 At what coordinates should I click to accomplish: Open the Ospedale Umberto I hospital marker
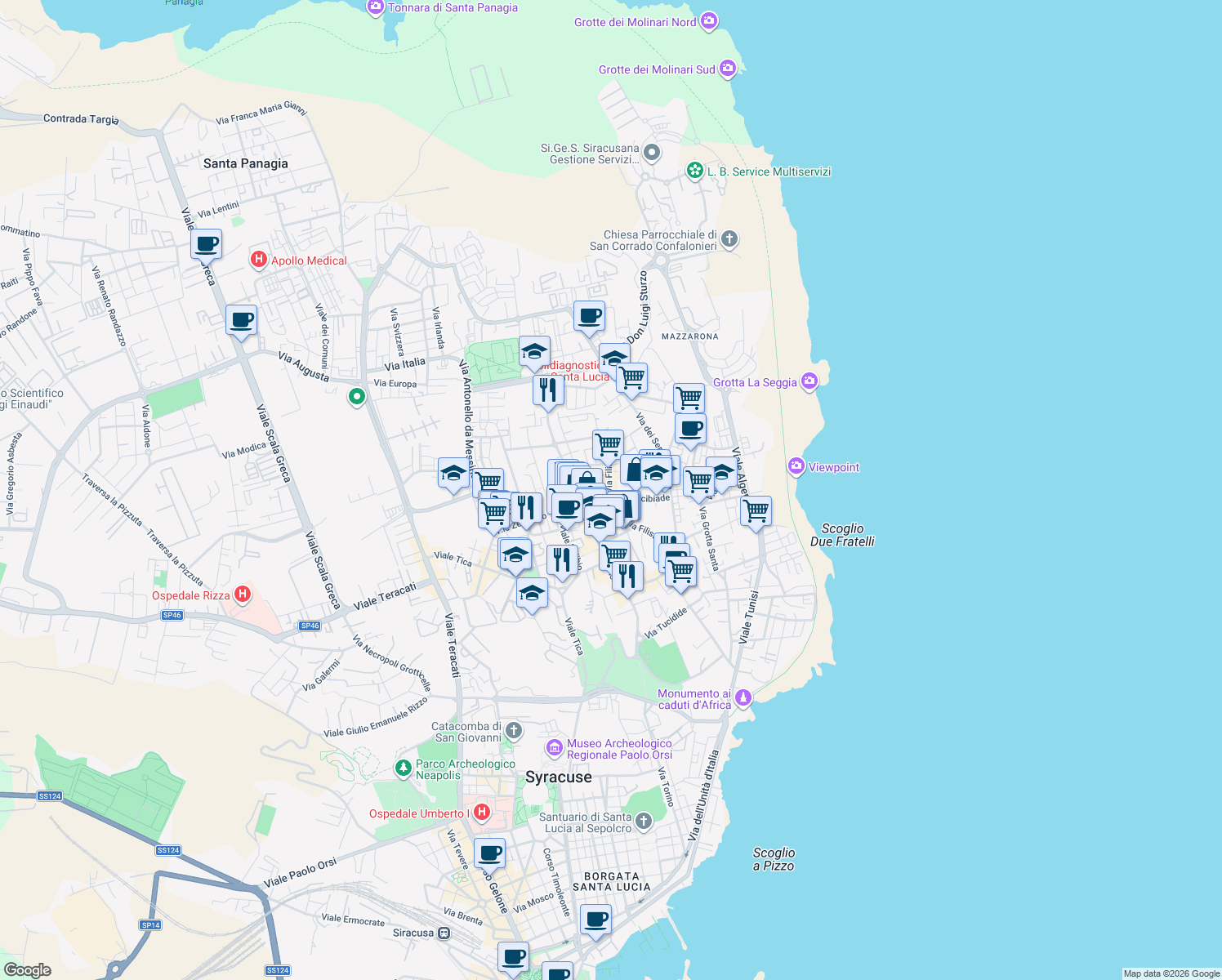pyautogui.click(x=482, y=812)
